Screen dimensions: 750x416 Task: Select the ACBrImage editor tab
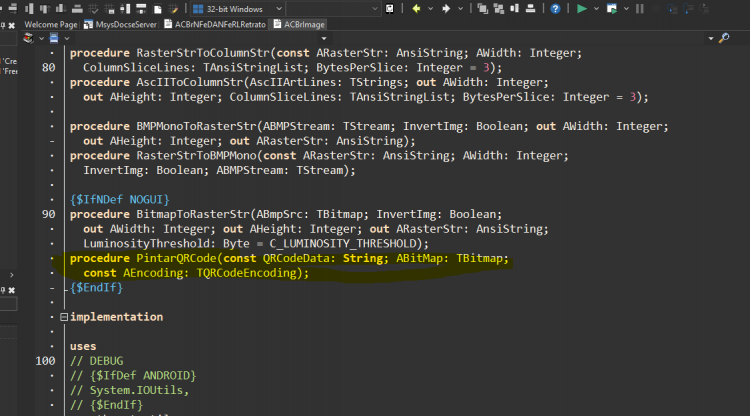(x=299, y=24)
